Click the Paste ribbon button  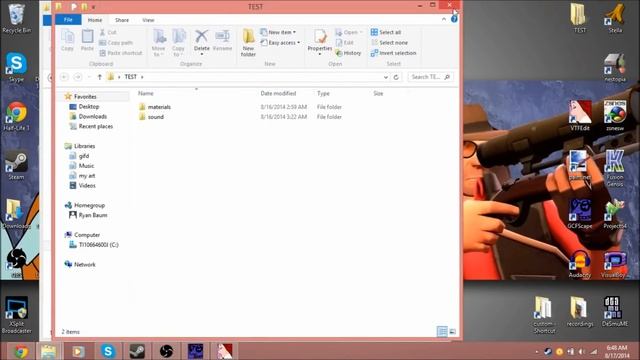click(87, 40)
